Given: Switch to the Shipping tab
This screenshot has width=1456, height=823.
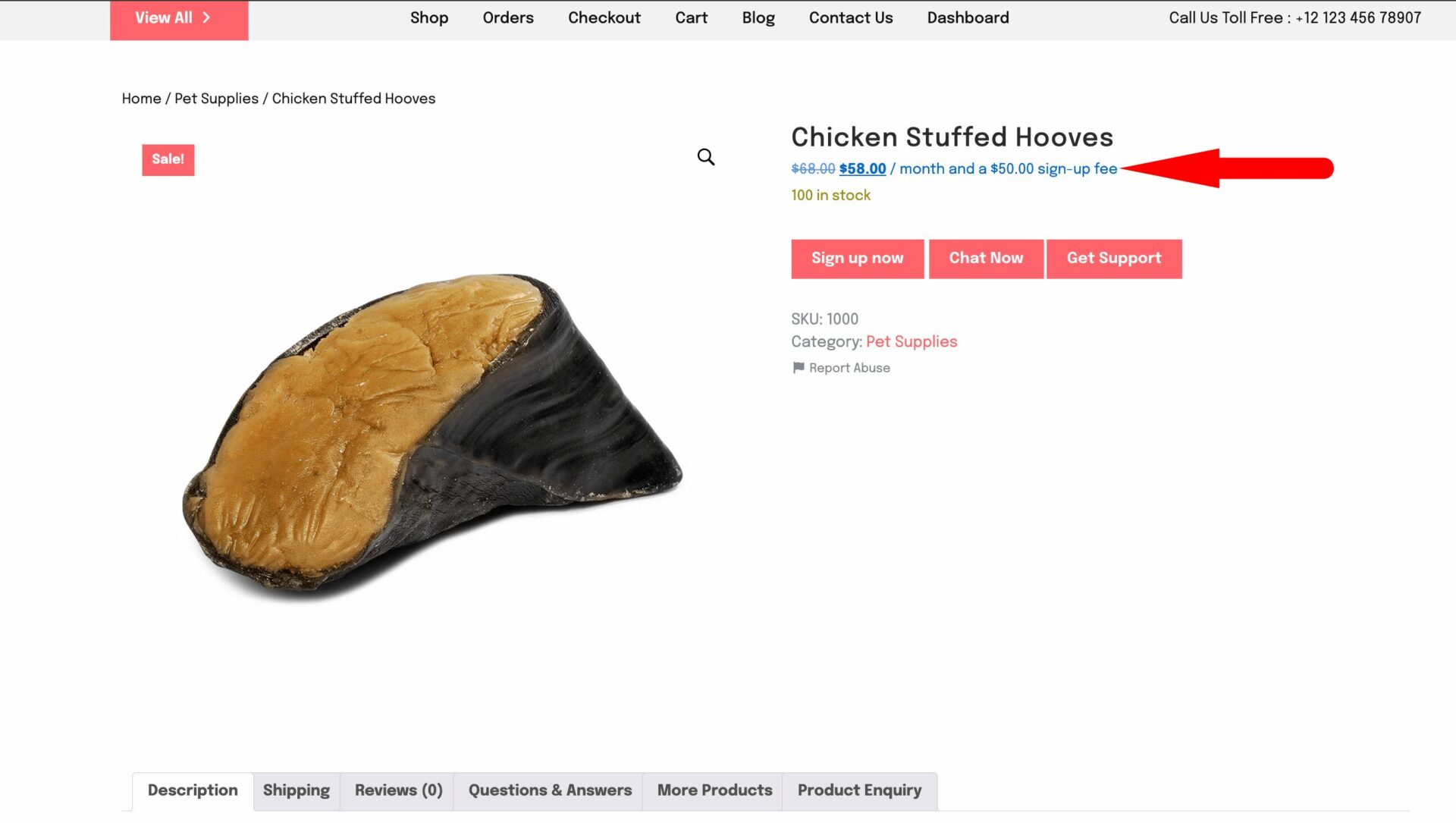Looking at the screenshot, I should [x=296, y=790].
